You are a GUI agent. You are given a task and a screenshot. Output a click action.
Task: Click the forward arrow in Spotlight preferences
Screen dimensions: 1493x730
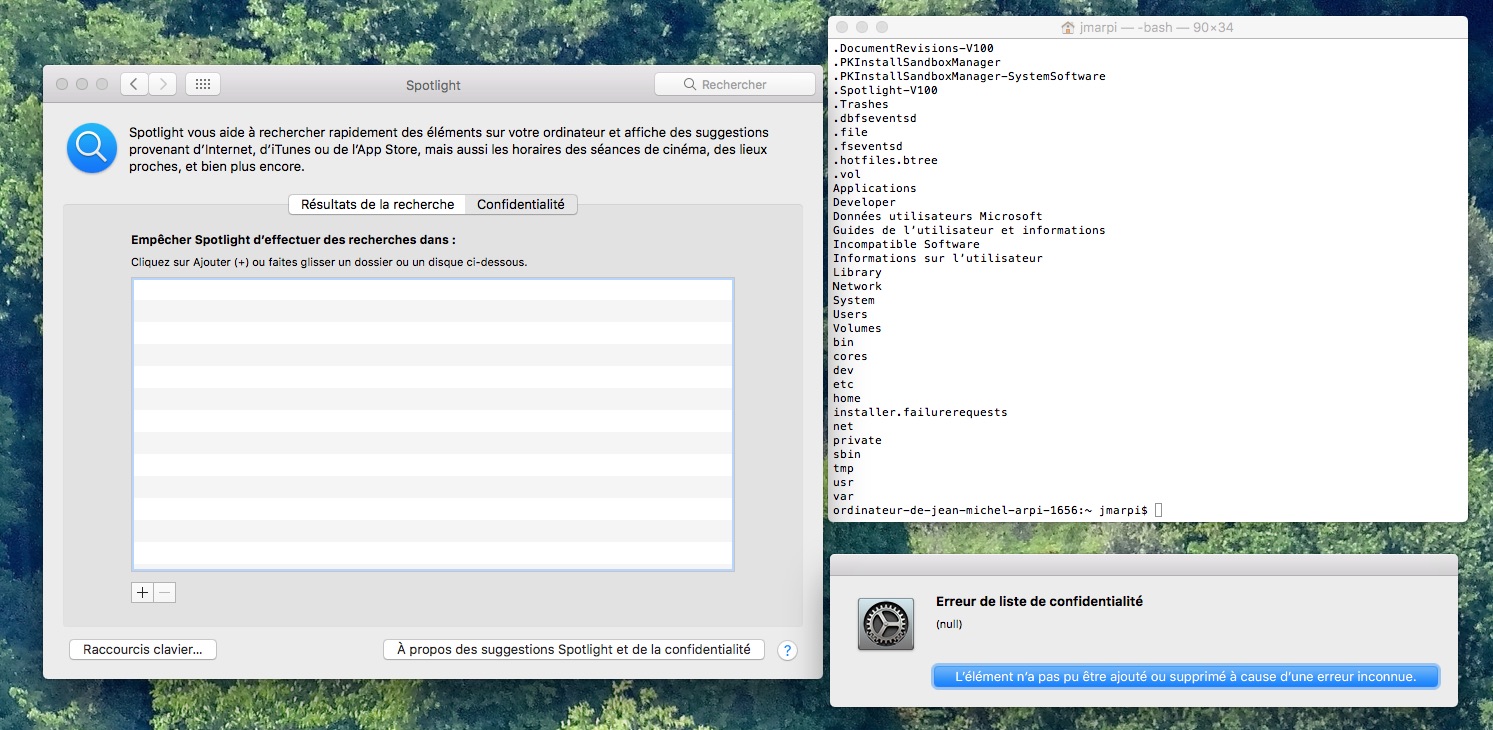pyautogui.click(x=163, y=85)
